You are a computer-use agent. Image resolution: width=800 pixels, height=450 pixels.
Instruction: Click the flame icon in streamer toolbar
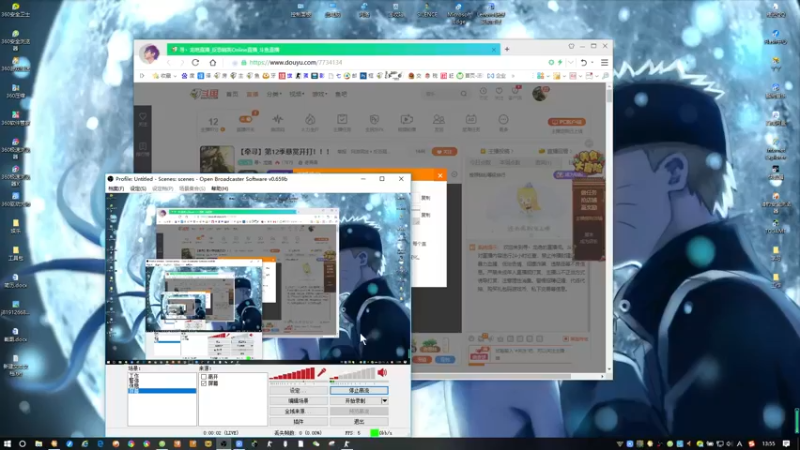[310, 119]
